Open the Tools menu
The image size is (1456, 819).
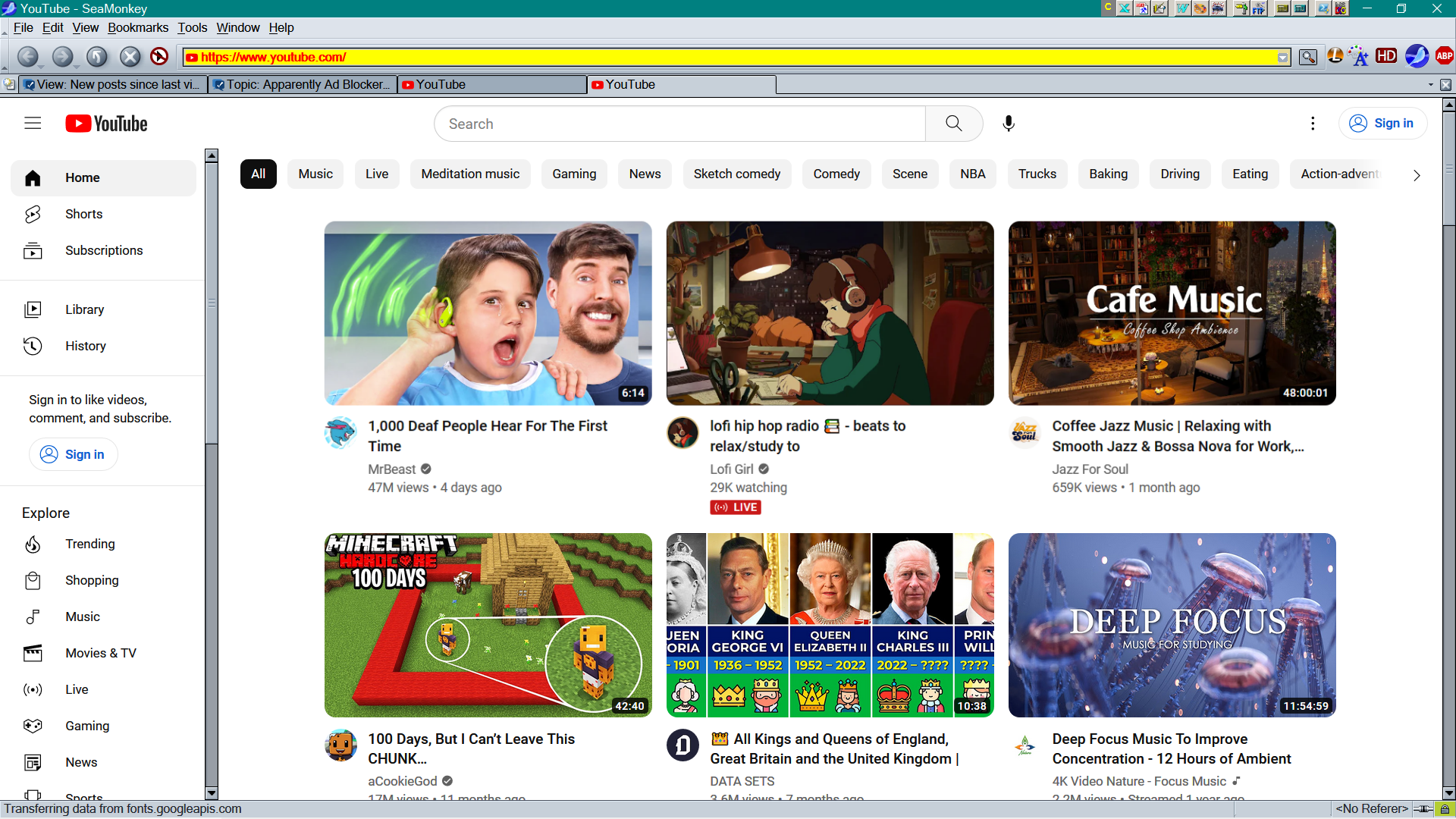[193, 27]
